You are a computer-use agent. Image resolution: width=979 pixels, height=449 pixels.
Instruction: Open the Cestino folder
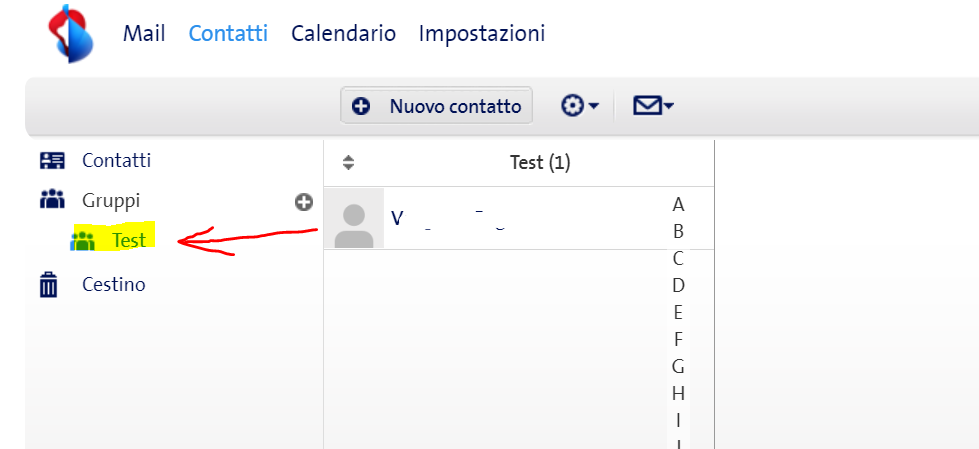click(113, 285)
